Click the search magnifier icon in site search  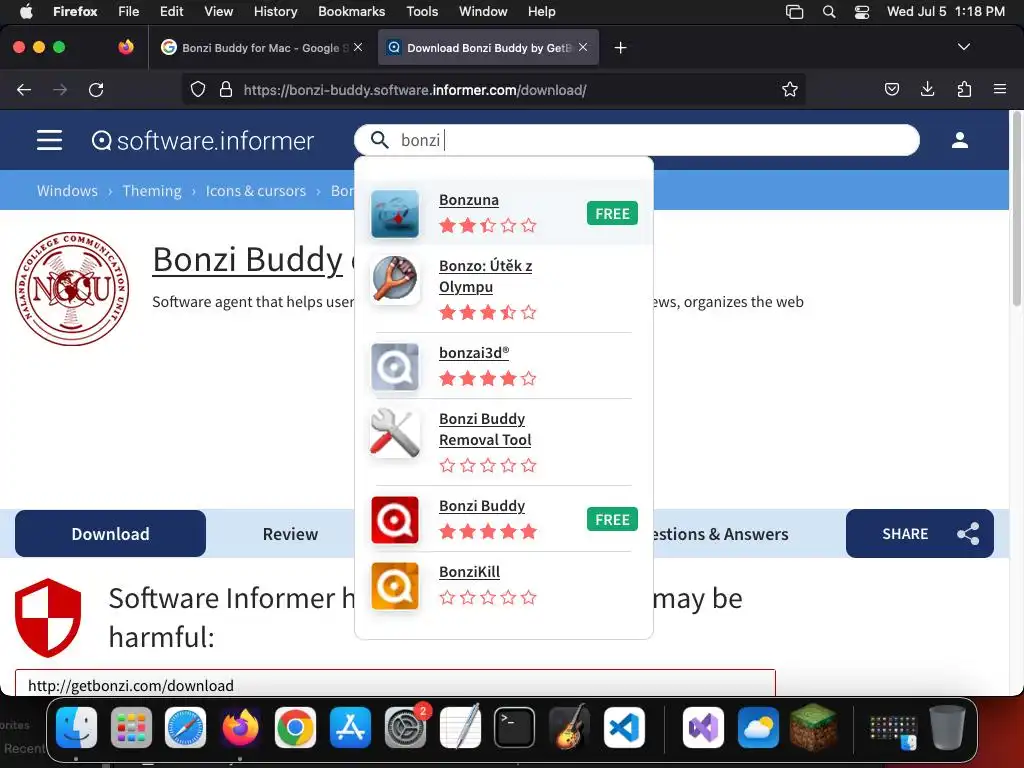tap(379, 140)
